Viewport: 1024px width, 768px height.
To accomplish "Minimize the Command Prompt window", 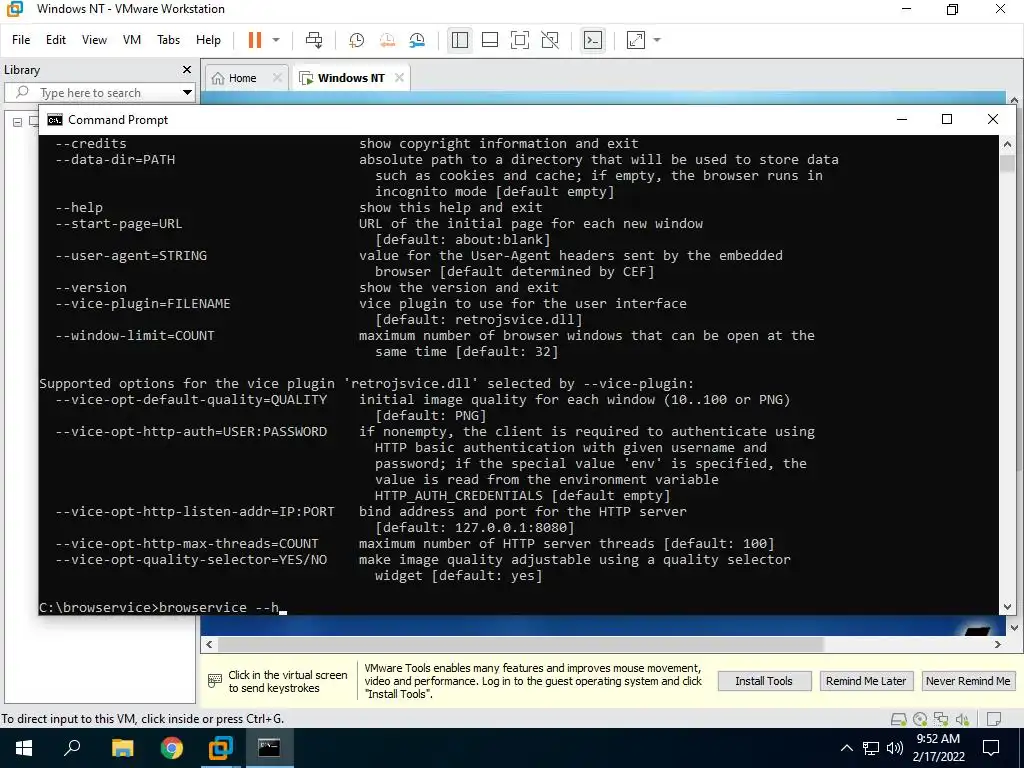I will (902, 120).
